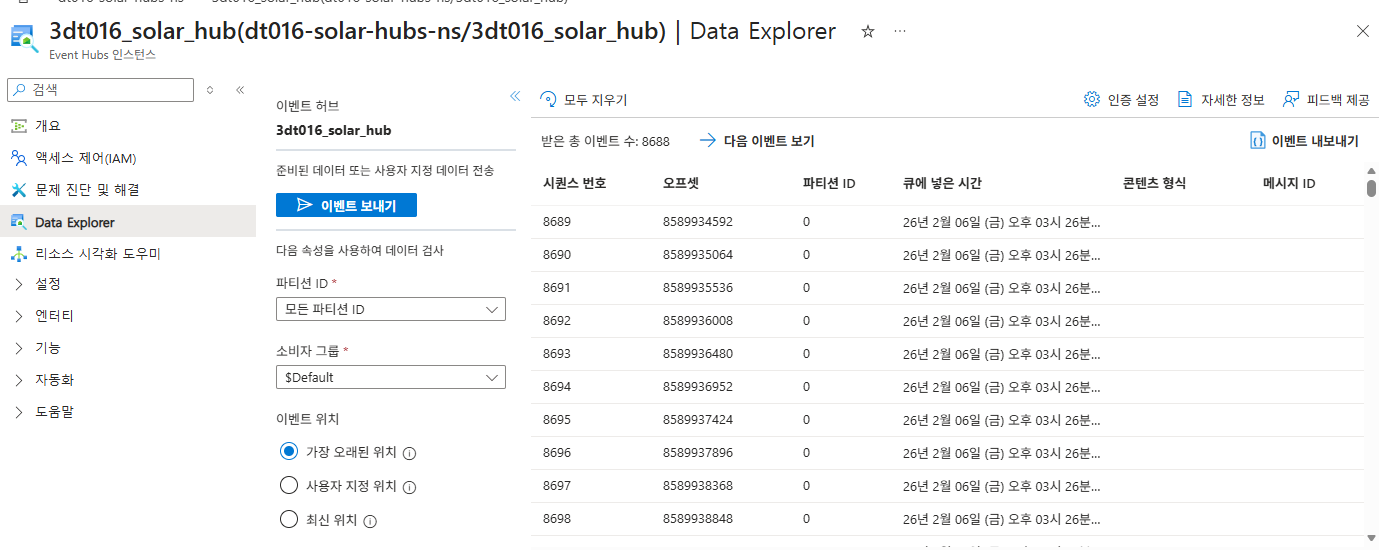Click the expand/collapse arrows next to search
Image resolution: width=1384 pixels, height=550 pixels.
click(210, 90)
